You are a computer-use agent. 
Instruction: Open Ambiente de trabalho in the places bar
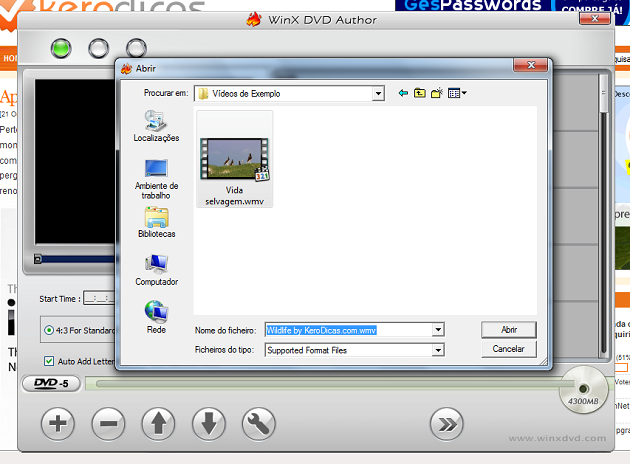[156, 179]
